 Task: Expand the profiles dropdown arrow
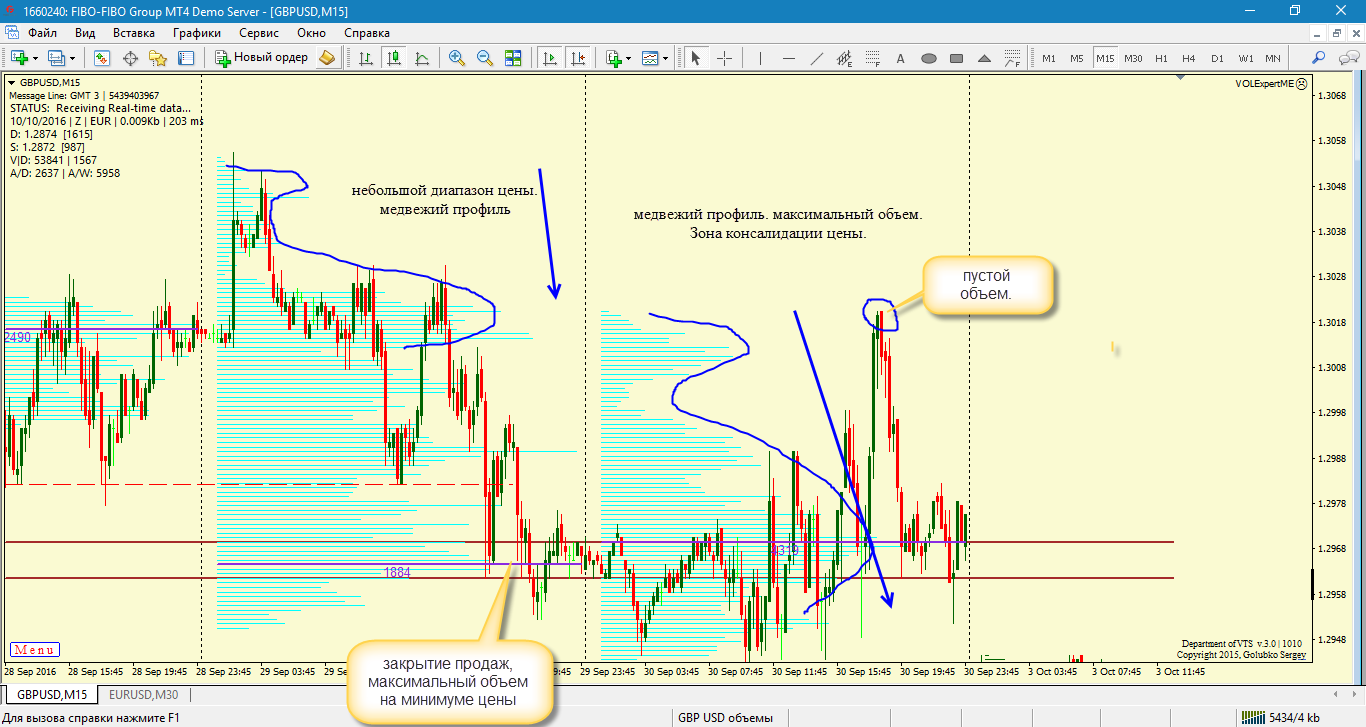[x=72, y=58]
